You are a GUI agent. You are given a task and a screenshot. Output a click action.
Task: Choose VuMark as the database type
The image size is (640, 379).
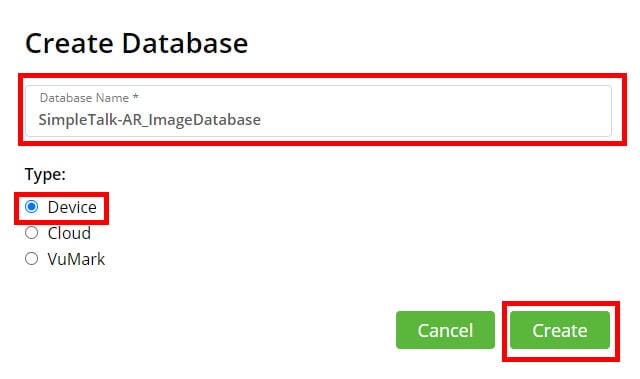click(x=31, y=259)
